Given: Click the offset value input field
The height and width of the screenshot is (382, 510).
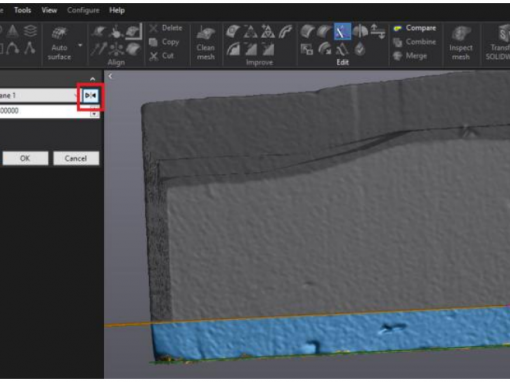Looking at the screenshot, I should point(45,111).
